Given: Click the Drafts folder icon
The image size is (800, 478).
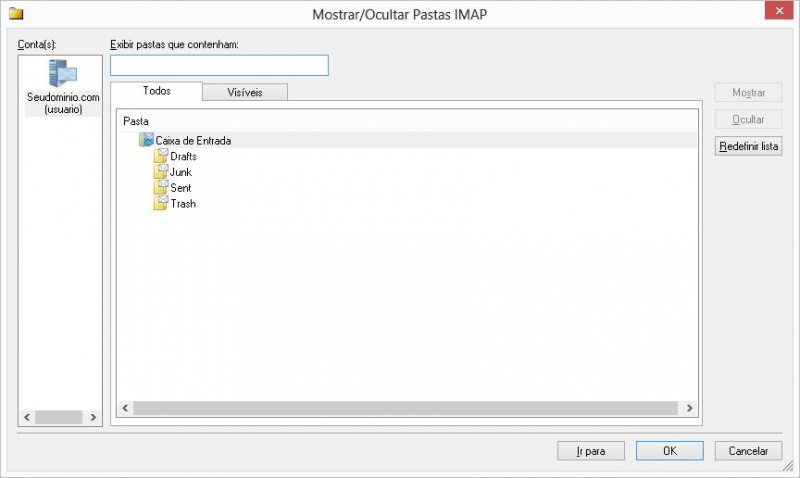Looking at the screenshot, I should pyautogui.click(x=161, y=156).
